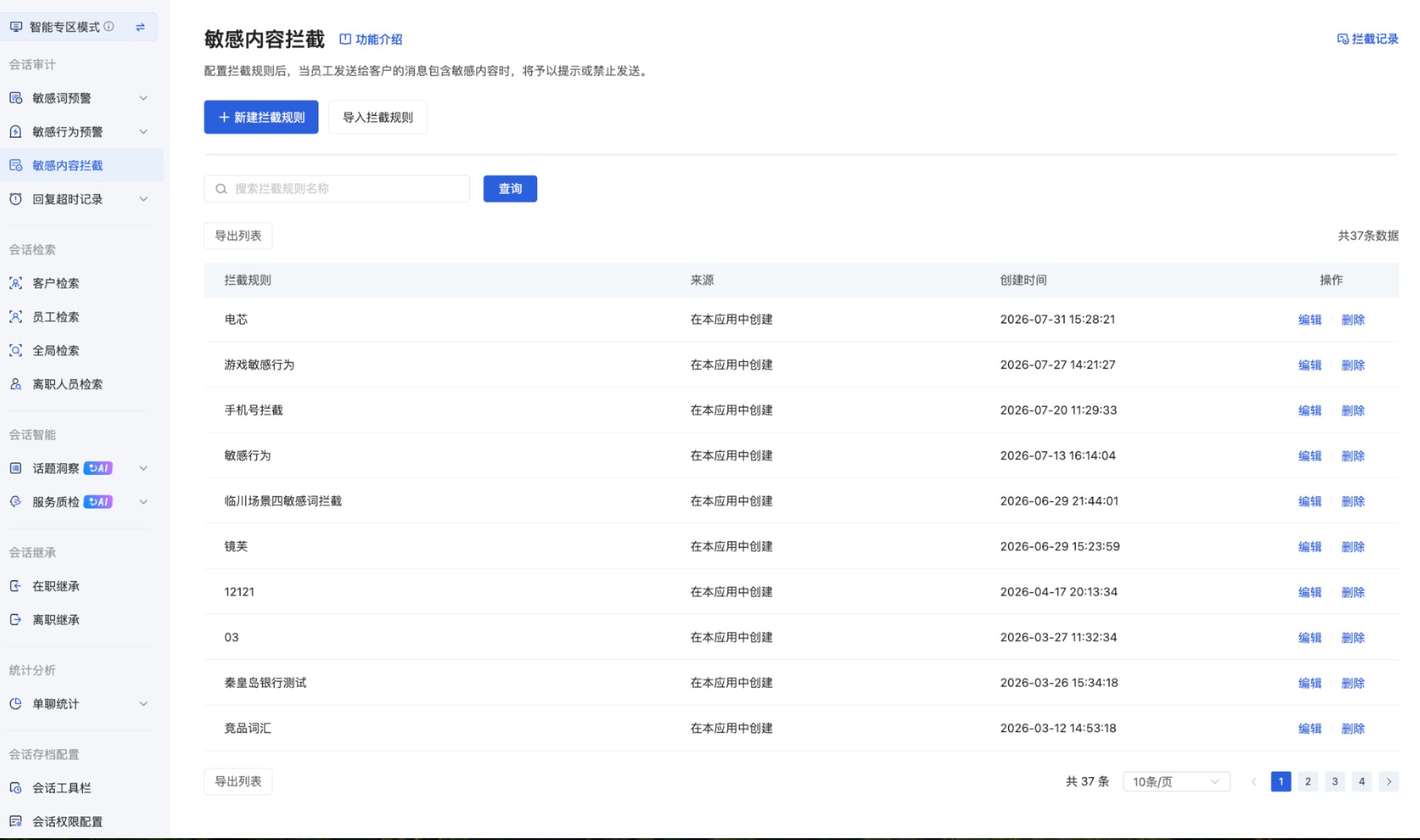This screenshot has height=840, width=1420.
Task: Go to page 4 in pagination
Action: 1361,781
